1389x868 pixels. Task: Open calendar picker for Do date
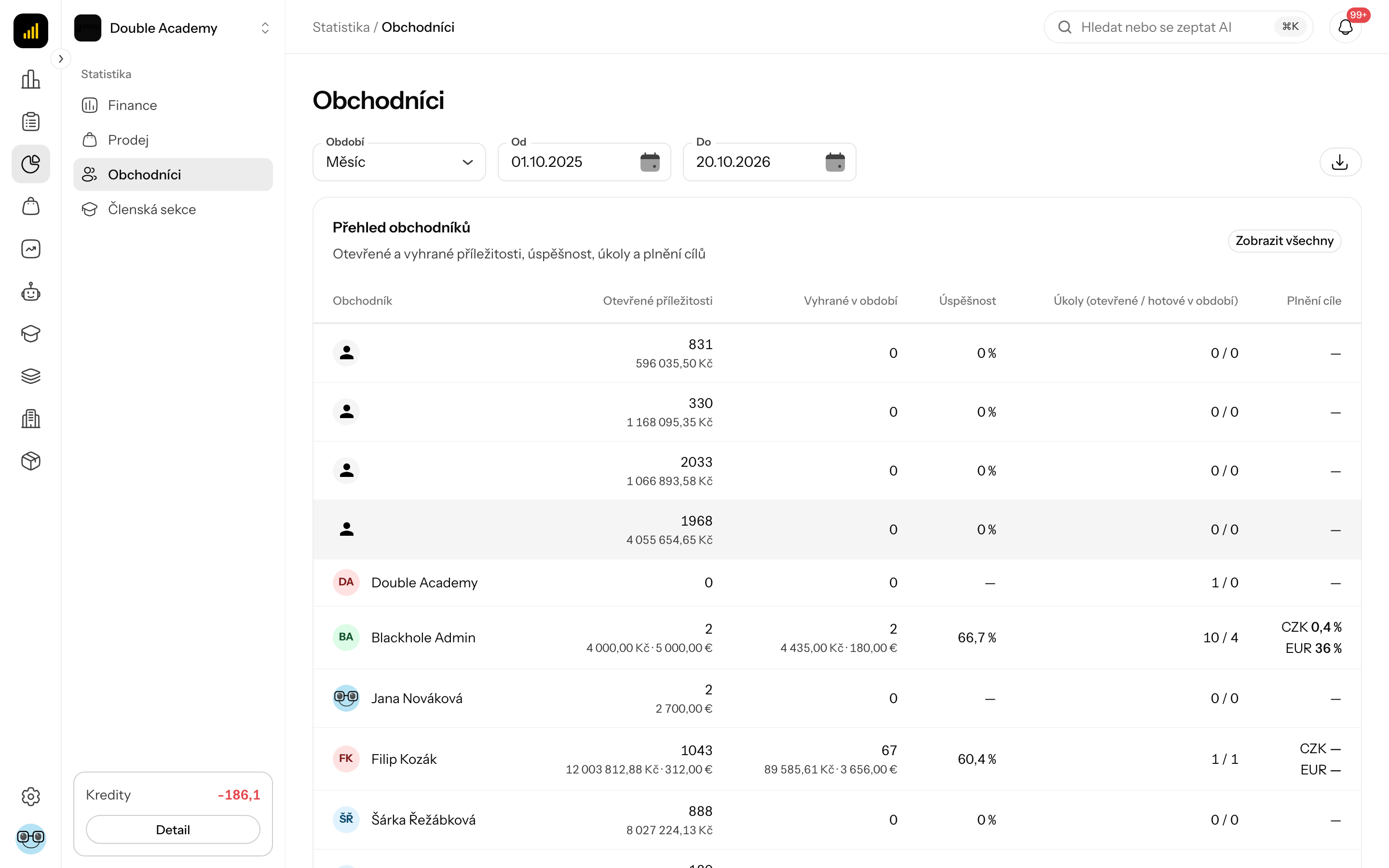click(x=835, y=162)
